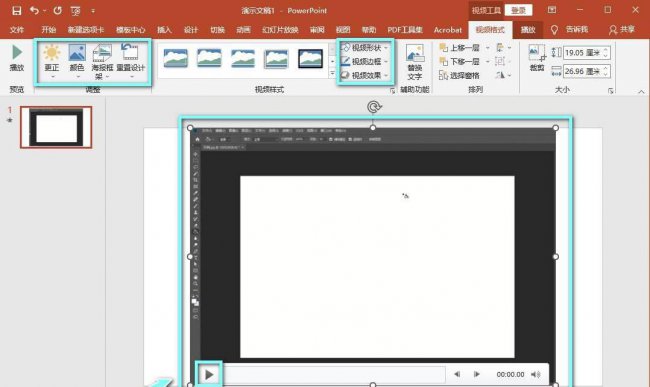Apply the third video style thumbnail

(243, 58)
